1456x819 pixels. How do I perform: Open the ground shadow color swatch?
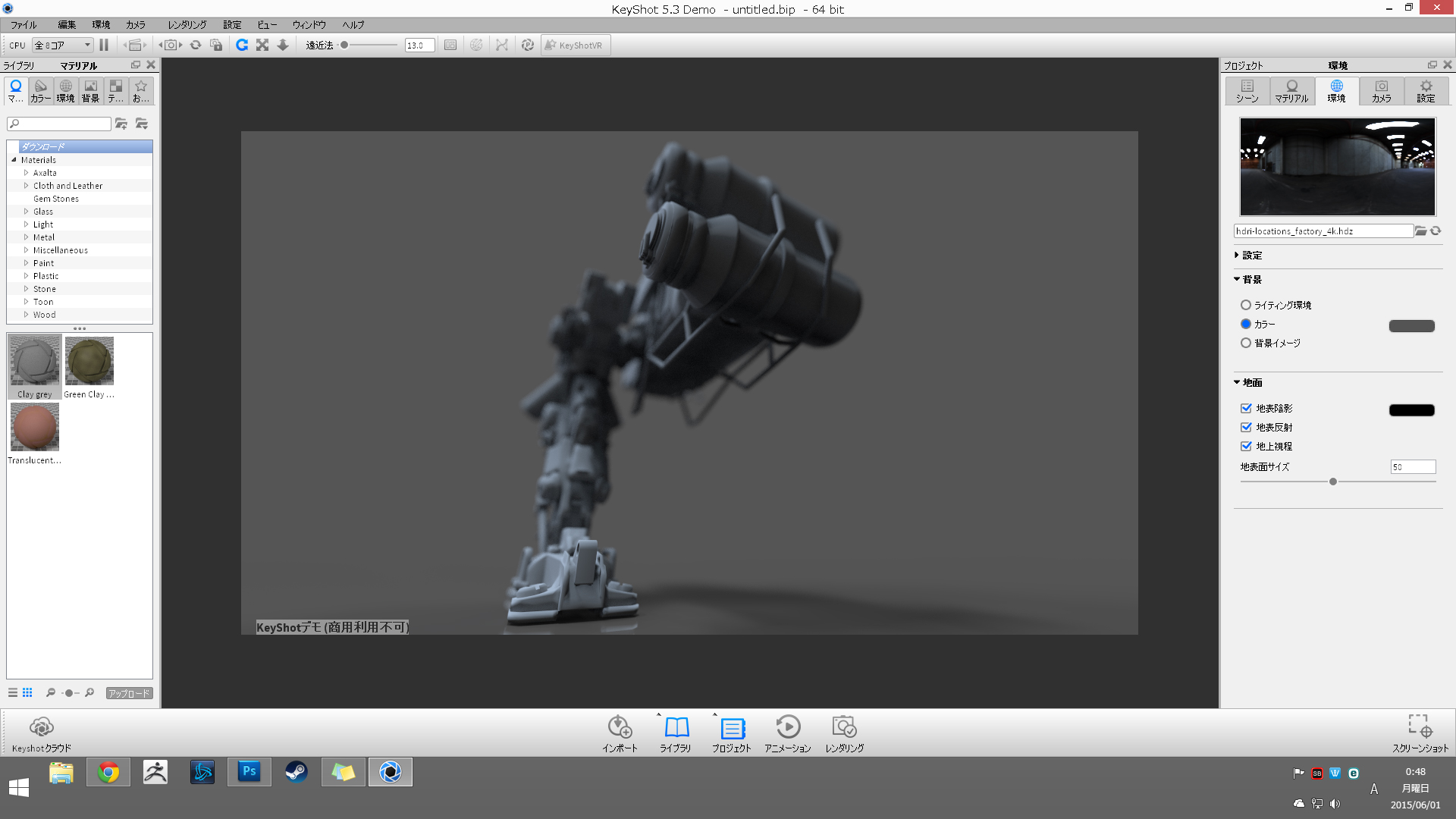[x=1411, y=410]
